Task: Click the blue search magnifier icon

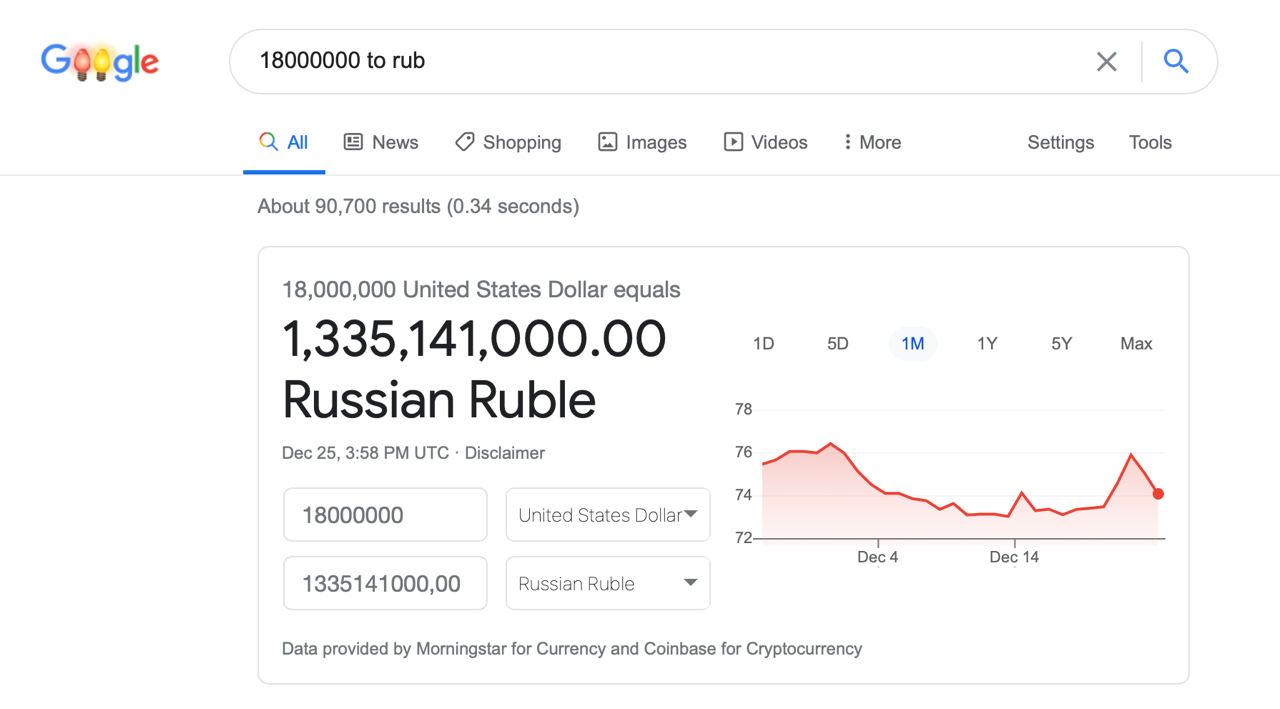Action: click(1176, 61)
